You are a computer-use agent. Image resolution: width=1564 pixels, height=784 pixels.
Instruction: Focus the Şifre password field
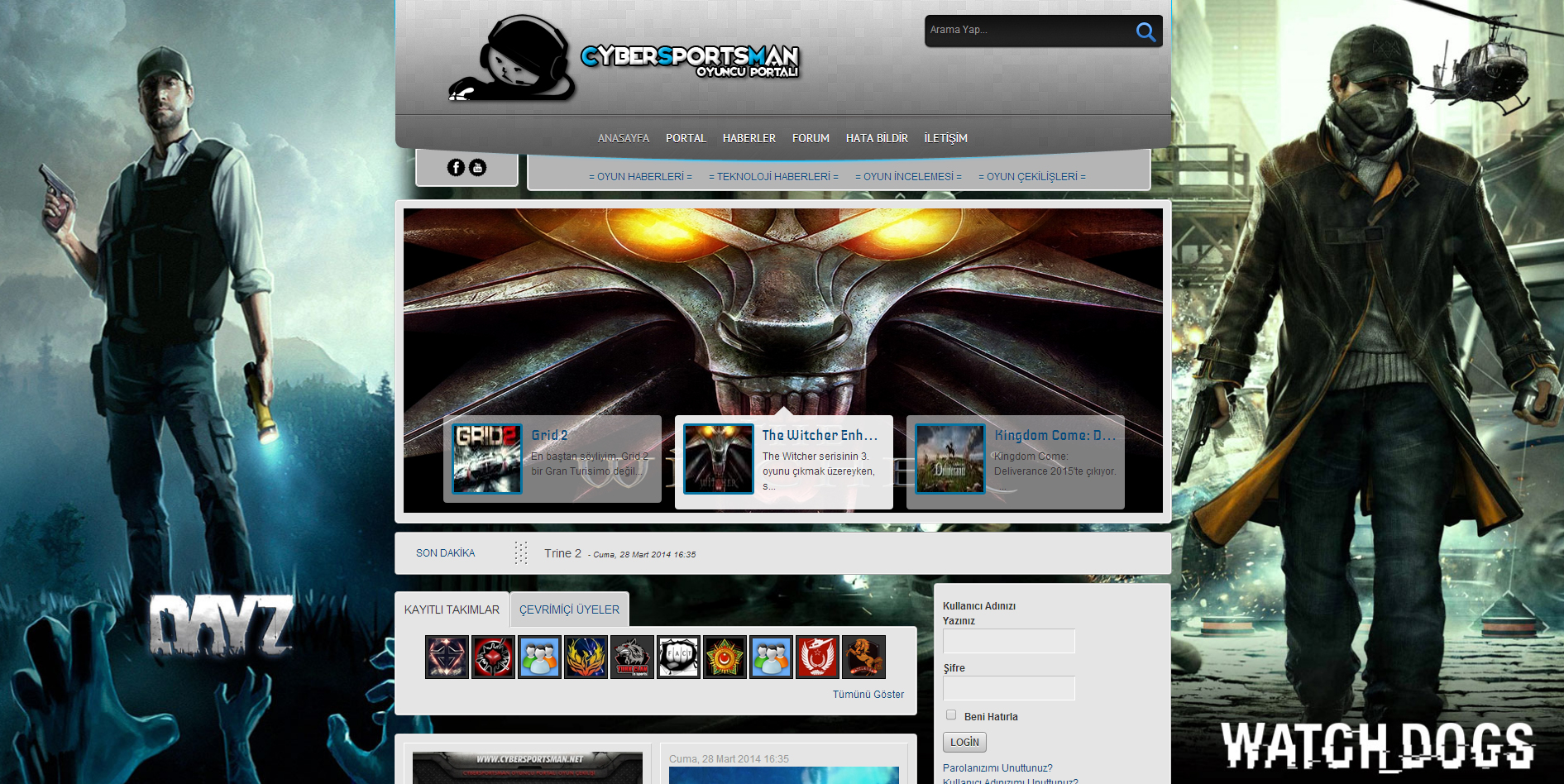pos(1009,688)
